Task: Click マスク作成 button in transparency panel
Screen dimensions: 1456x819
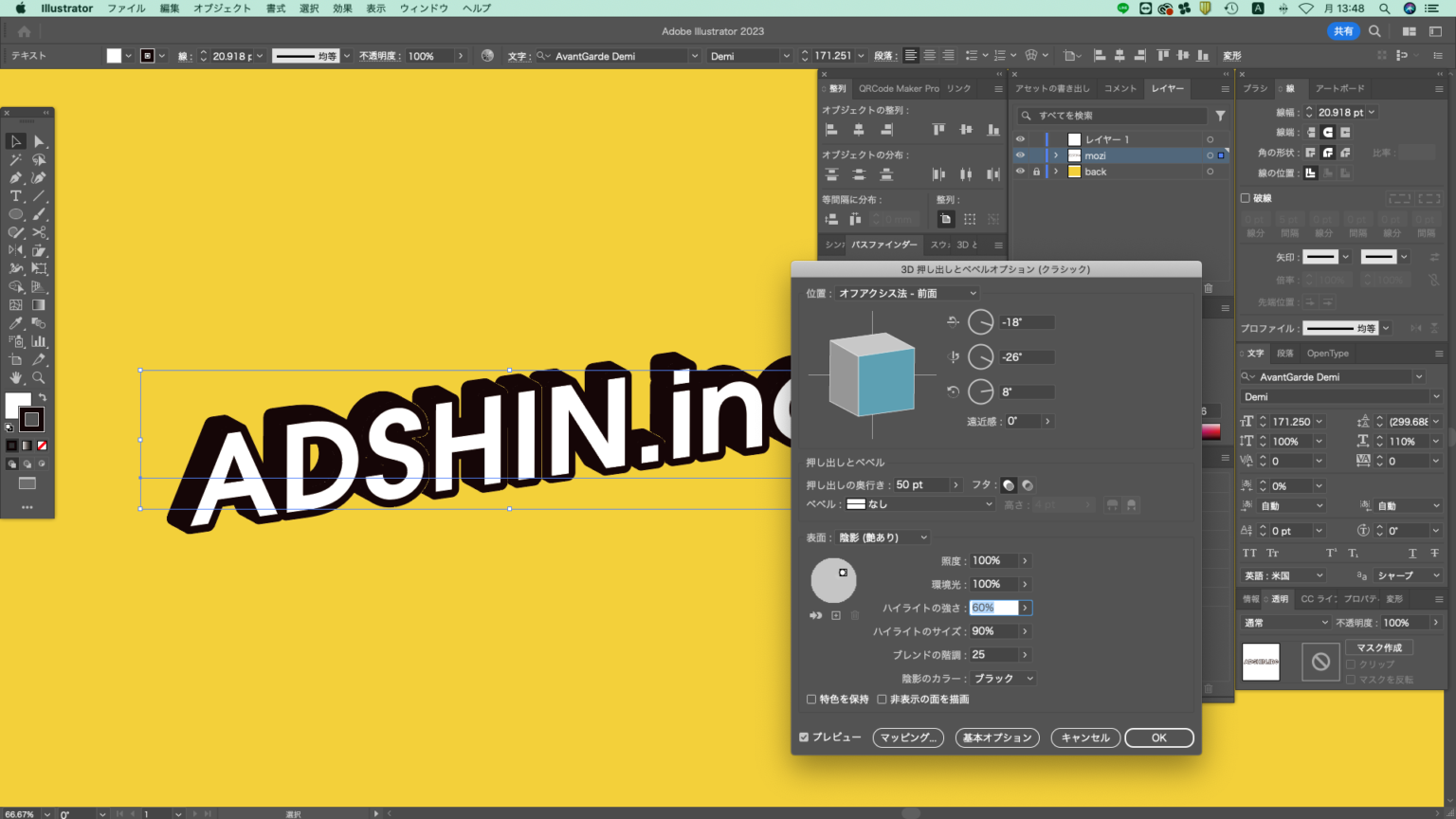Action: (1379, 647)
